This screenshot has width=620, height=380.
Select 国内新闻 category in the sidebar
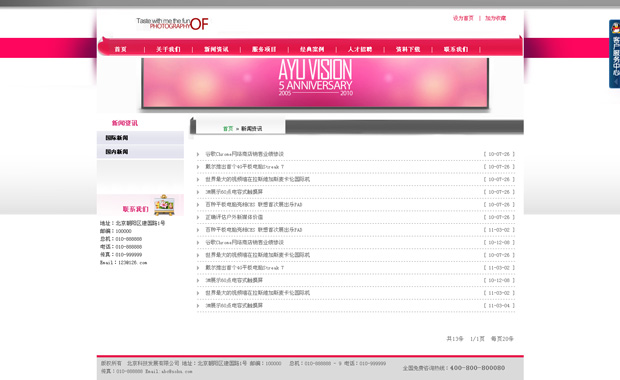(140, 151)
